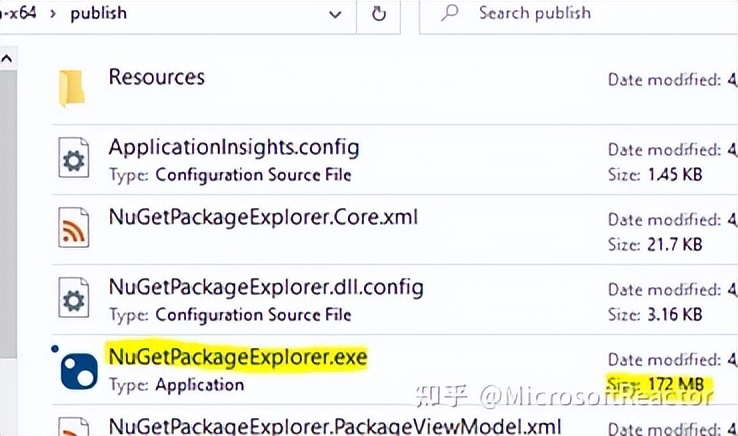The width and height of the screenshot is (738, 436).
Task: Select the NuGetPackageExplorer.Core.xml file name
Action: pos(262,217)
